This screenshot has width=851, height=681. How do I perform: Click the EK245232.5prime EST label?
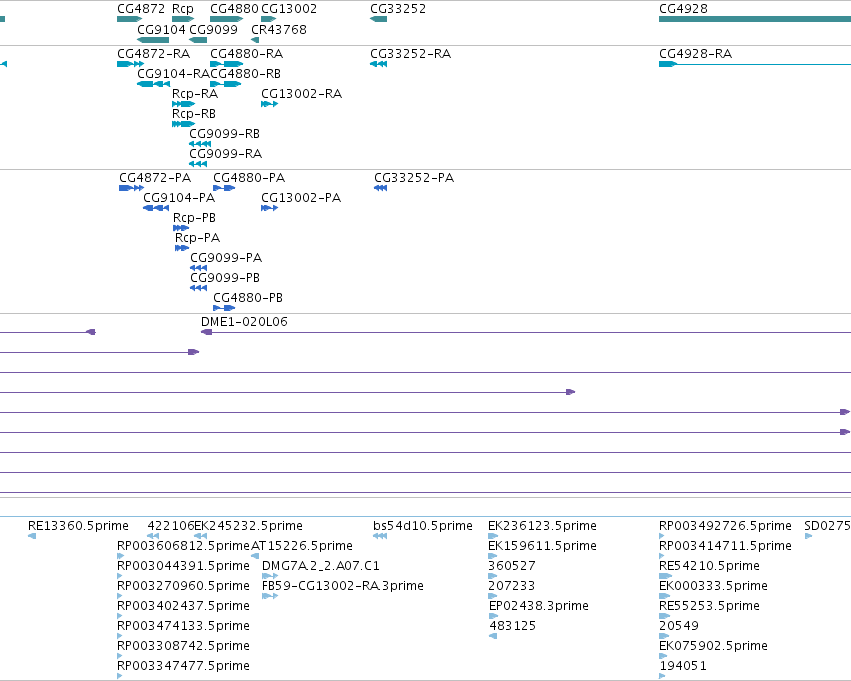click(248, 526)
